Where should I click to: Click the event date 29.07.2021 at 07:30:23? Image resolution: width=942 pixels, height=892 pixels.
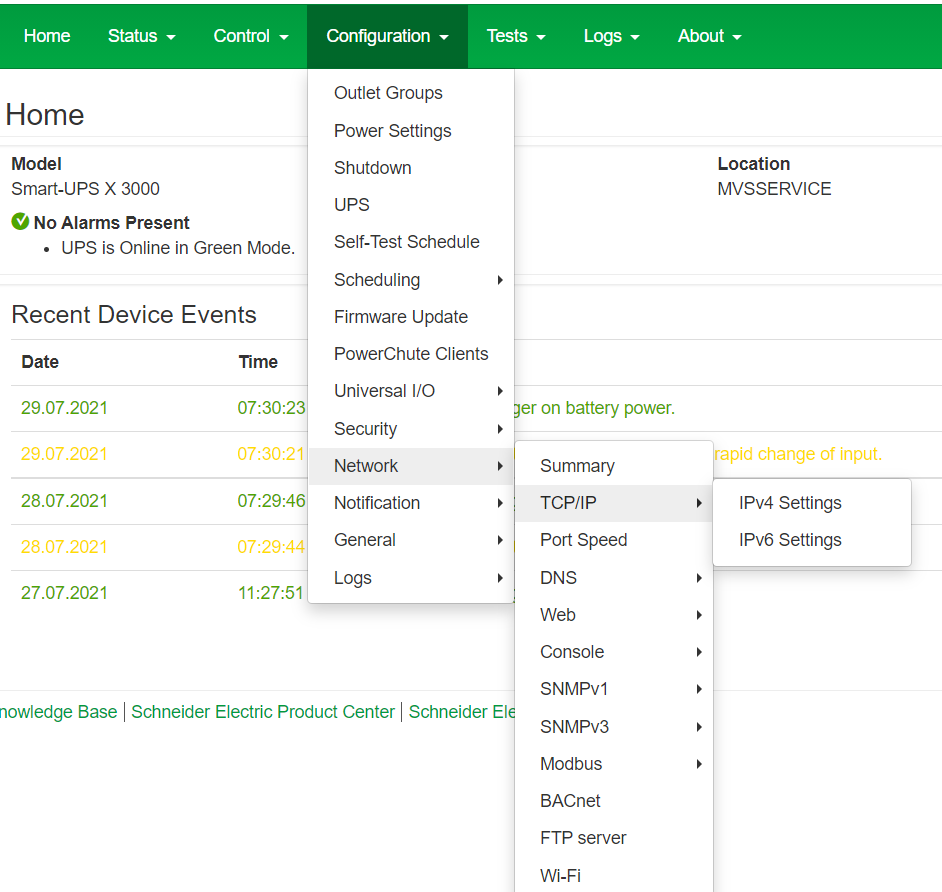(x=64, y=408)
